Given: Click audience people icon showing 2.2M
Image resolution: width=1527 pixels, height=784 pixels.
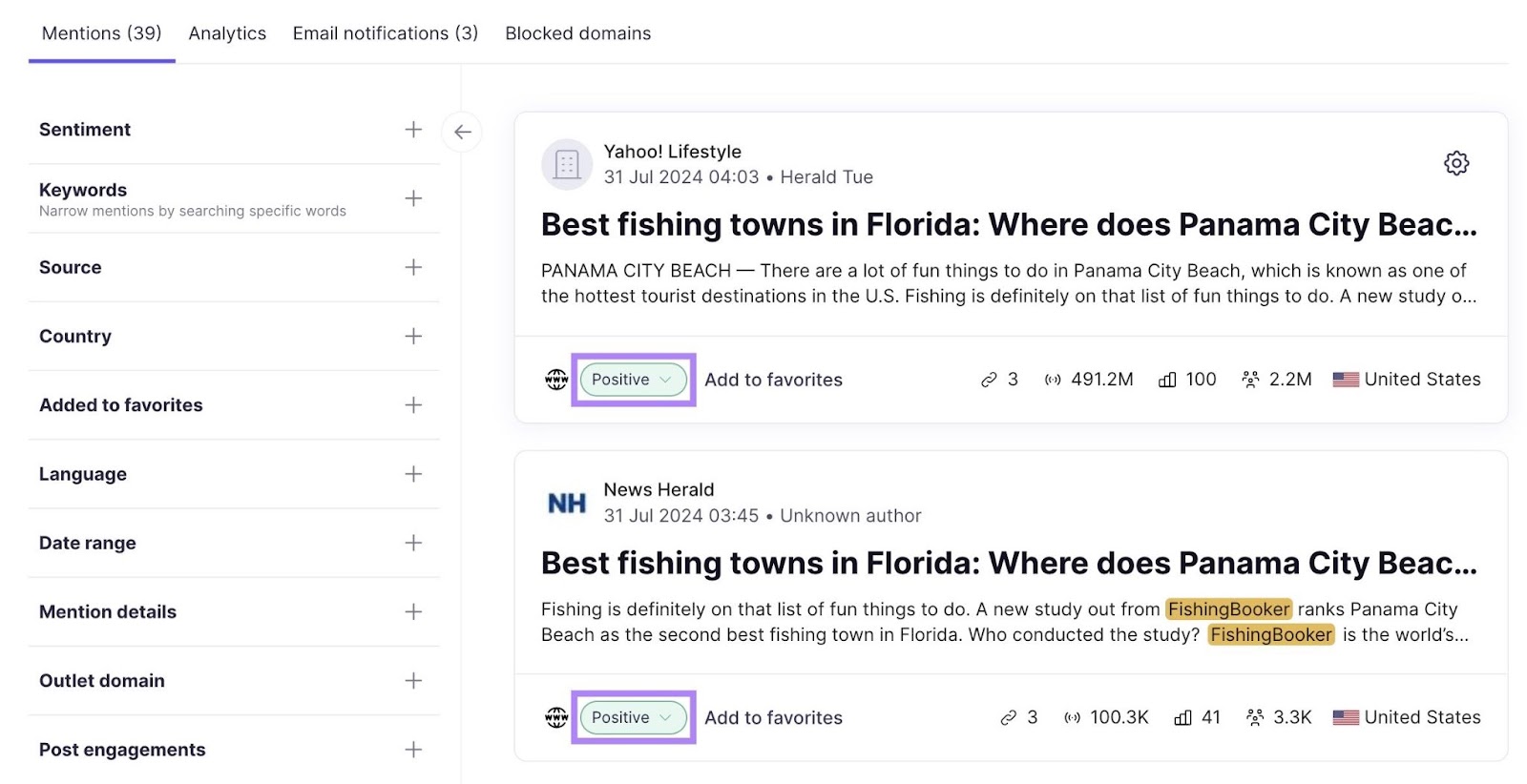Looking at the screenshot, I should tap(1250, 380).
